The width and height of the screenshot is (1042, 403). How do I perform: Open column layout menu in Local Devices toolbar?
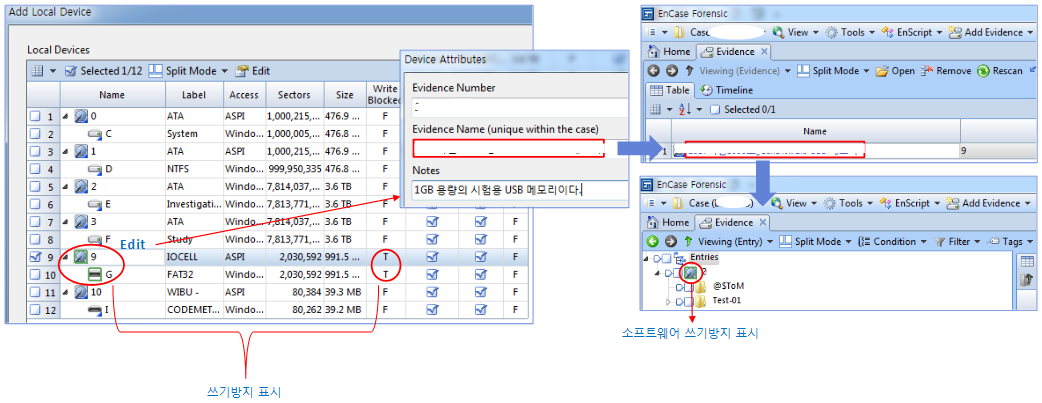44,70
